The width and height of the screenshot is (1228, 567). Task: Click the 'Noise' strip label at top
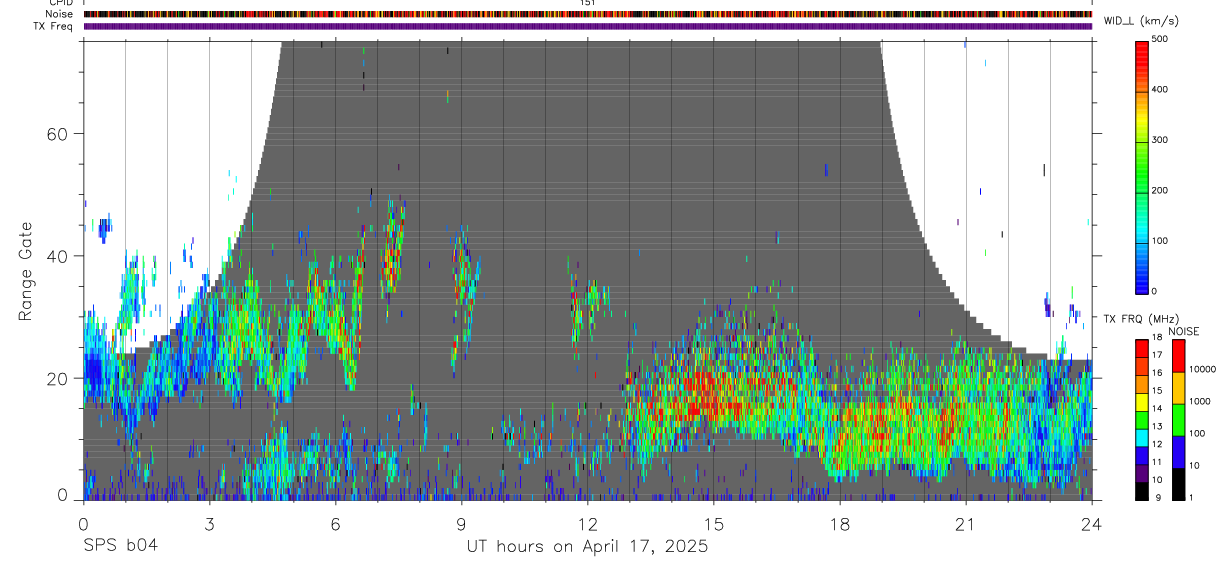60,14
